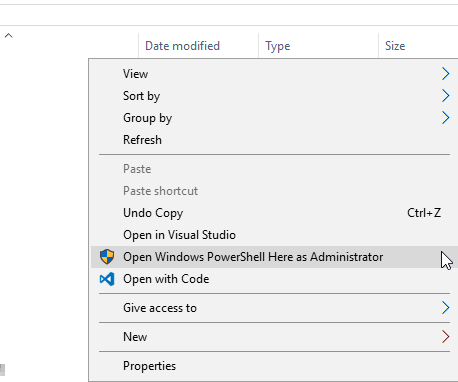Click the Ctrl+Z shortcut text
458x382 pixels.
[424, 213]
